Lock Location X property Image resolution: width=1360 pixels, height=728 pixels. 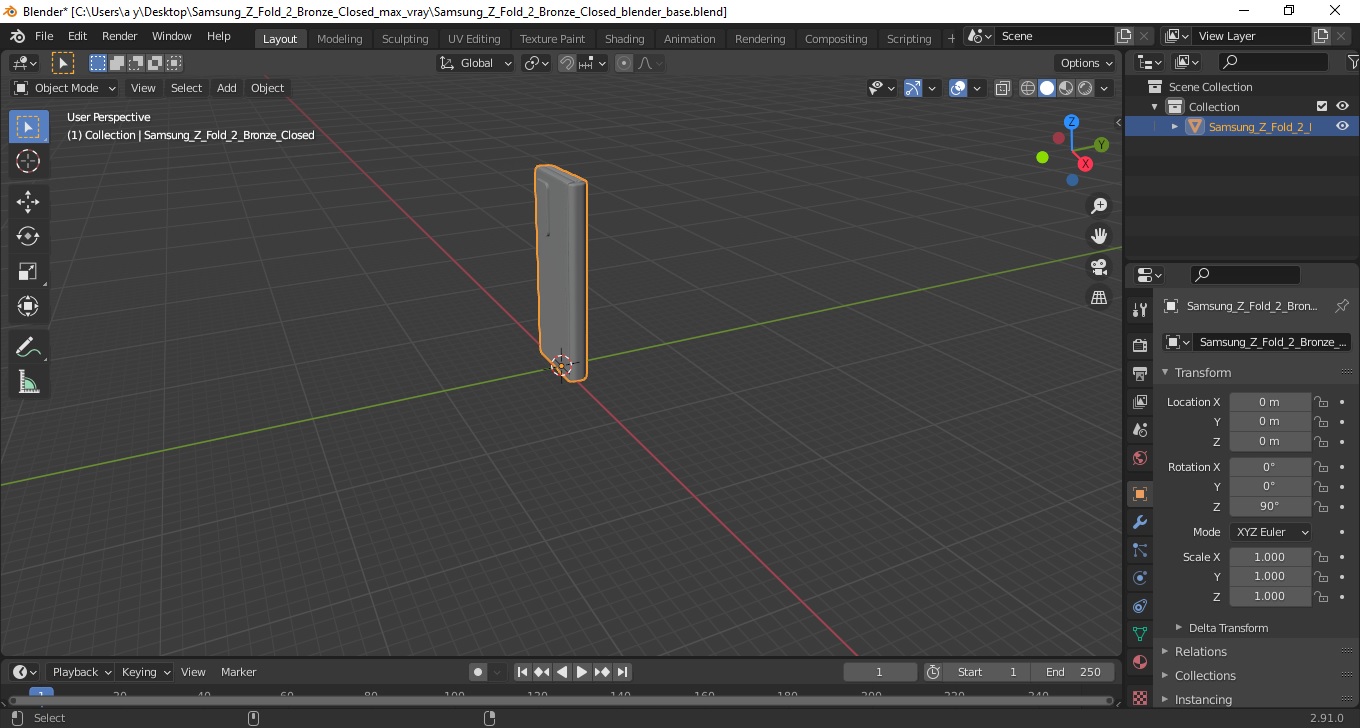pos(1321,402)
